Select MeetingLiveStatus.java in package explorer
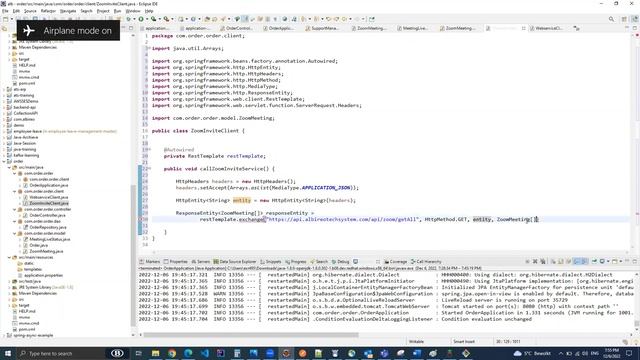The height and width of the screenshot is (360, 640). pos(49,239)
